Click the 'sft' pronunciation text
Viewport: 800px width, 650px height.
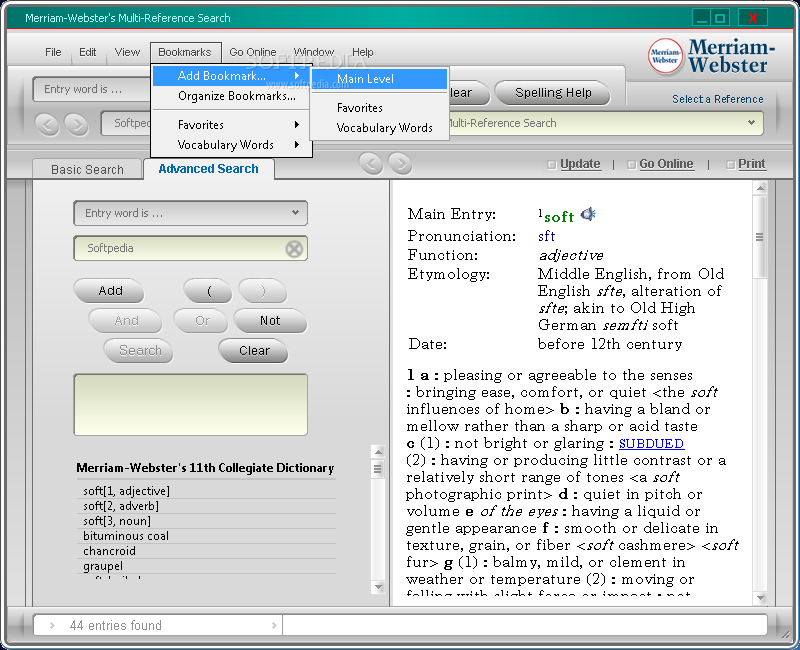[546, 236]
